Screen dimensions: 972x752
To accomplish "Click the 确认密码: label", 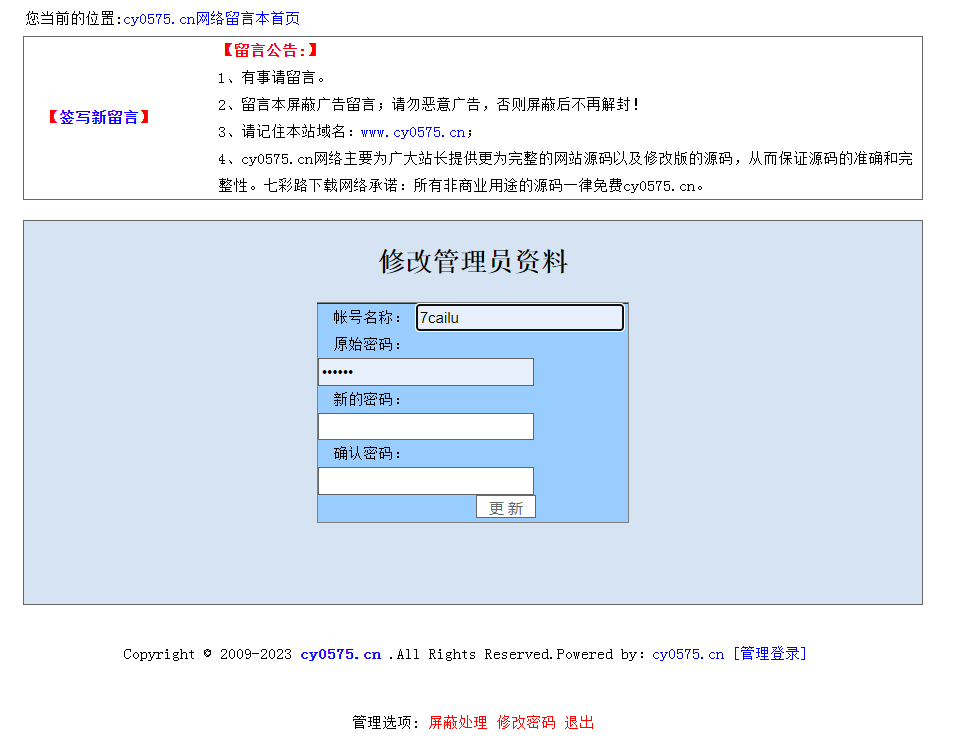I will 367,454.
